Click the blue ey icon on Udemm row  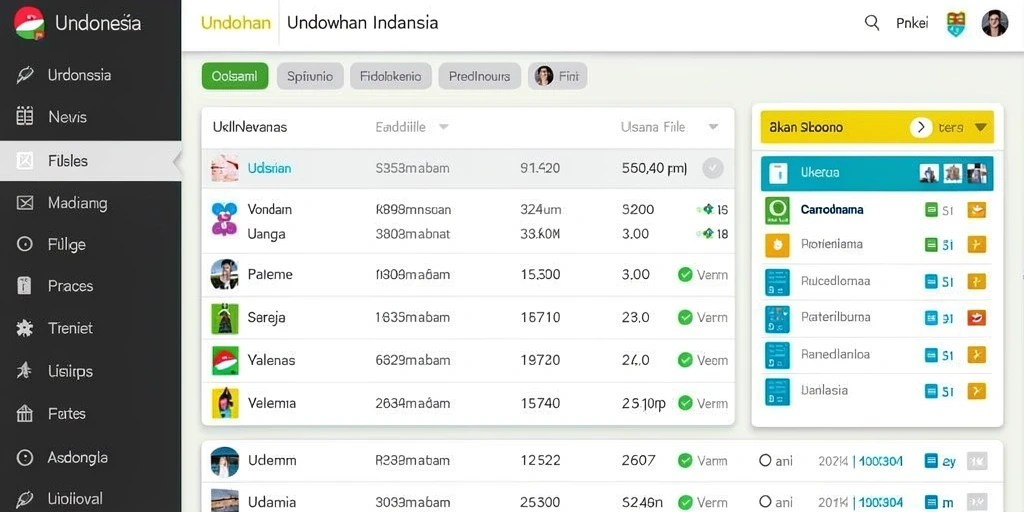(x=932, y=461)
